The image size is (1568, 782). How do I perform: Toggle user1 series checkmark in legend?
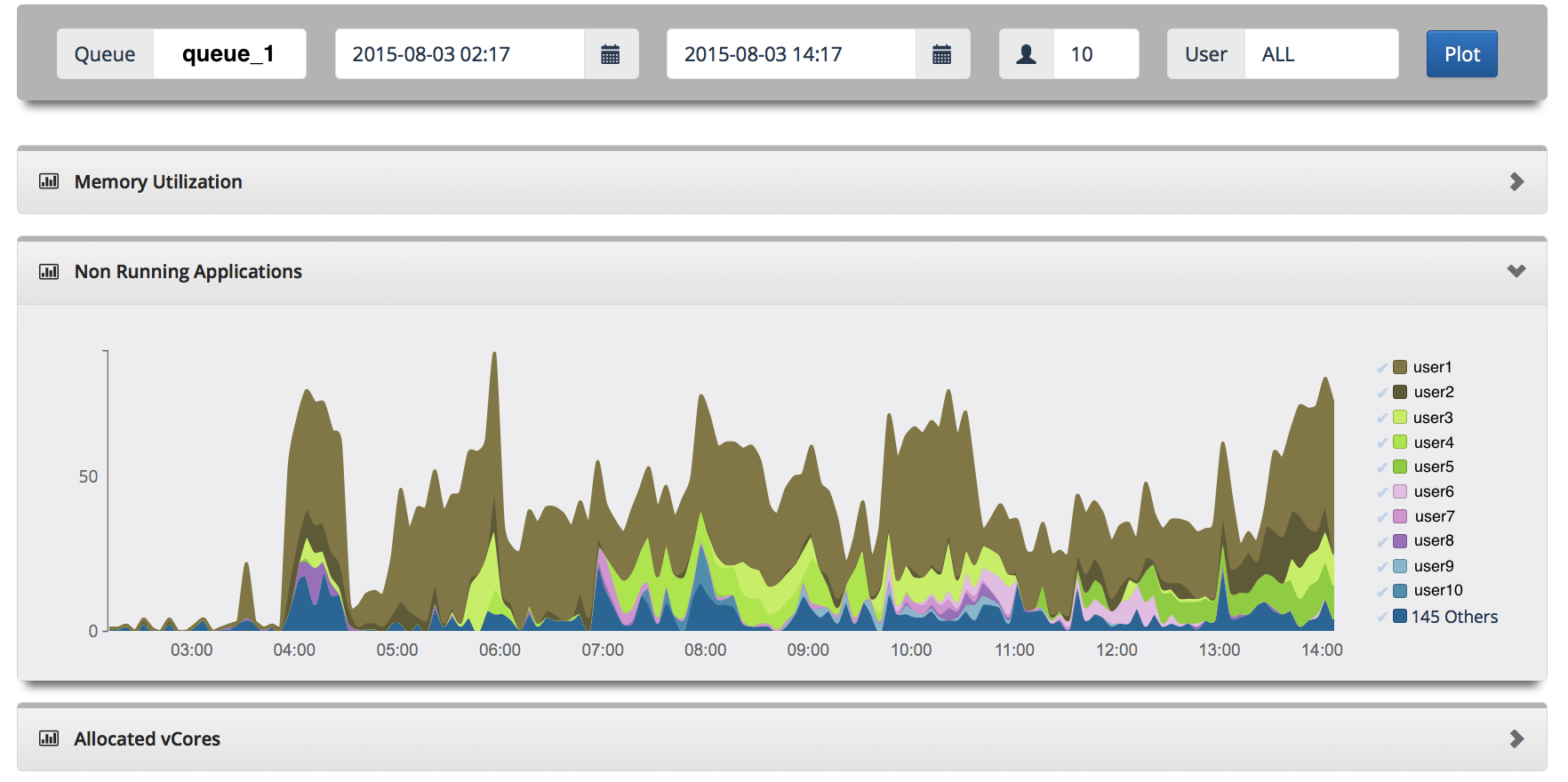pos(1382,368)
